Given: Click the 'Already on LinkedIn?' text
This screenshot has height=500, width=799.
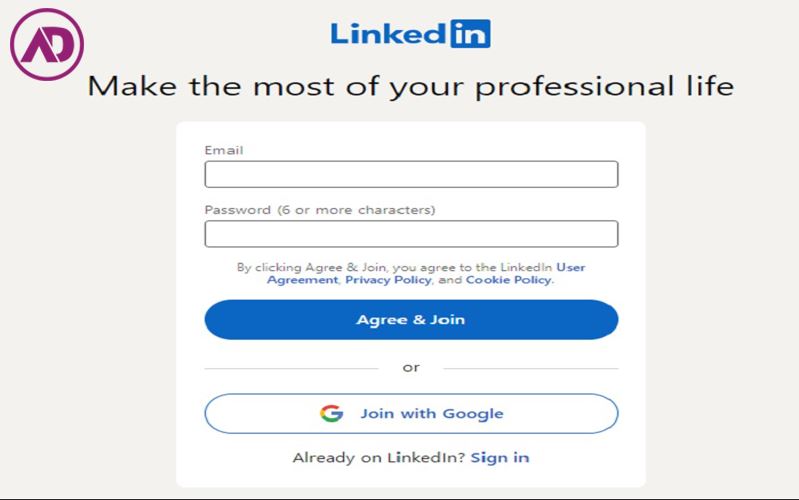Looking at the screenshot, I should (x=378, y=458).
